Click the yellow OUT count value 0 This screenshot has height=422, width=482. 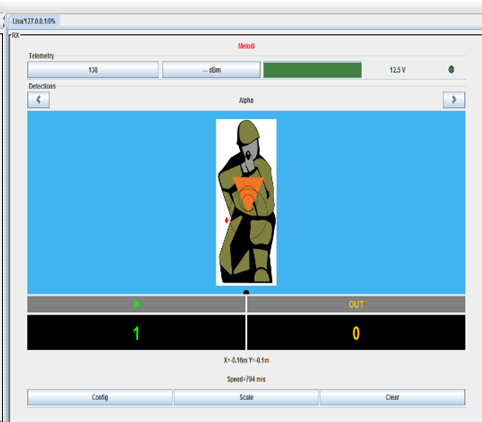(x=356, y=333)
